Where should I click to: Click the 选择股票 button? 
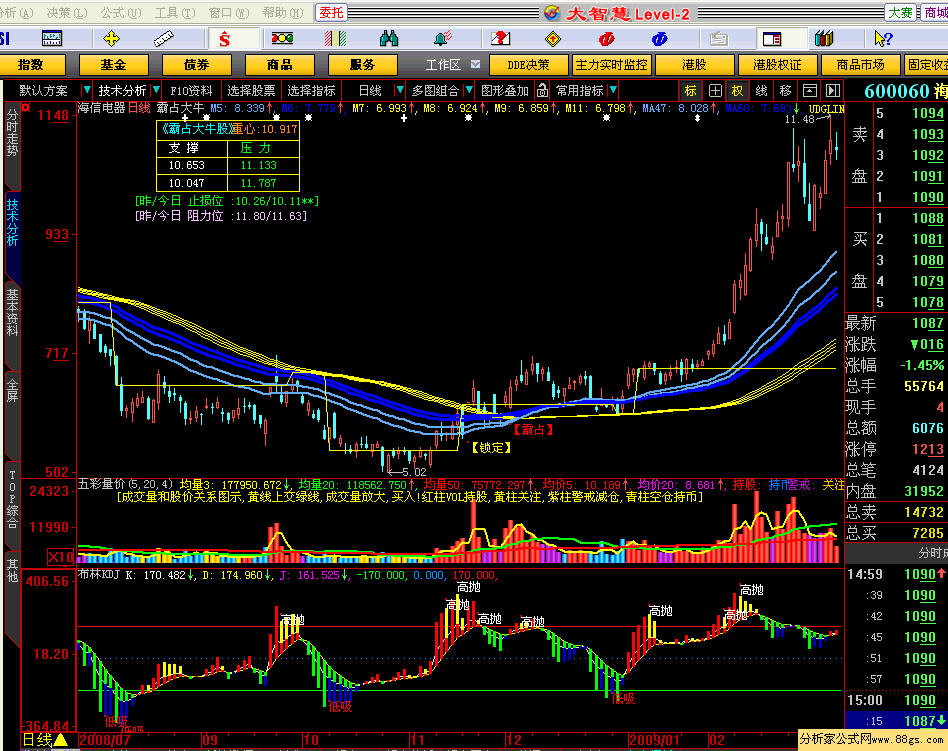click(251, 91)
